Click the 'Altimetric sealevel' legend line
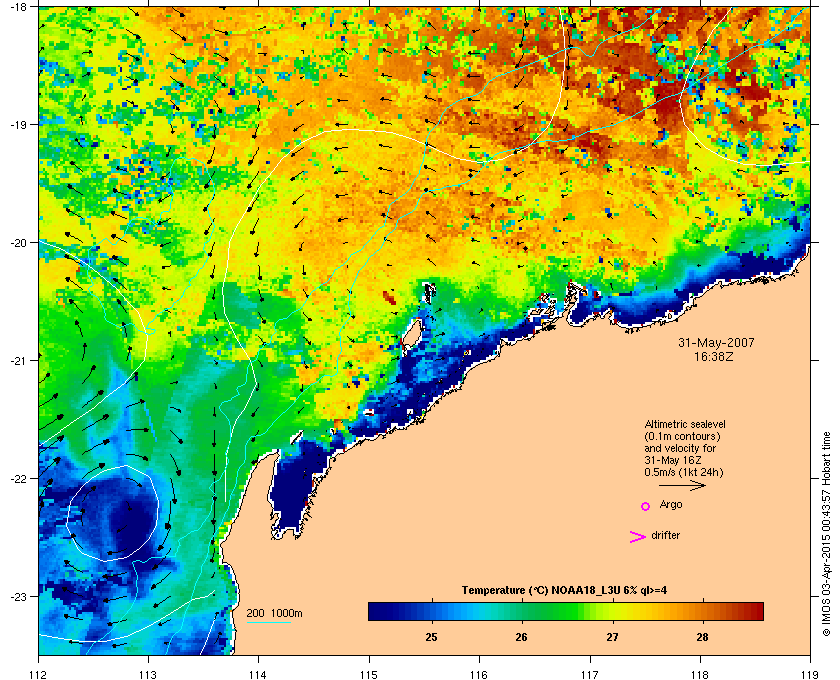840x680 pixels. point(685,424)
